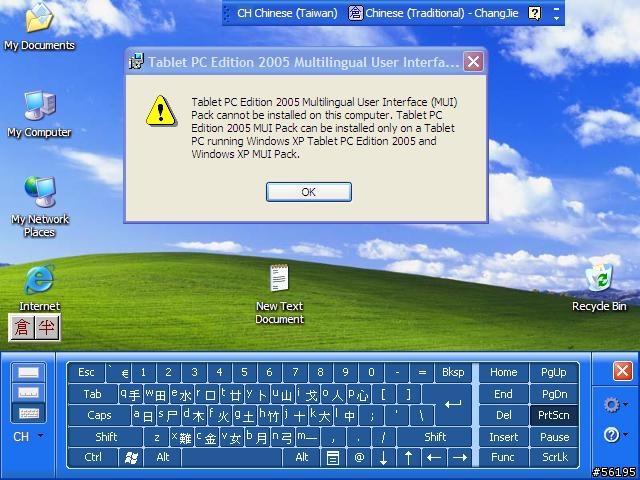Open the input panel help menu
Image resolution: width=640 pixels, height=480 pixels.
click(x=616, y=435)
